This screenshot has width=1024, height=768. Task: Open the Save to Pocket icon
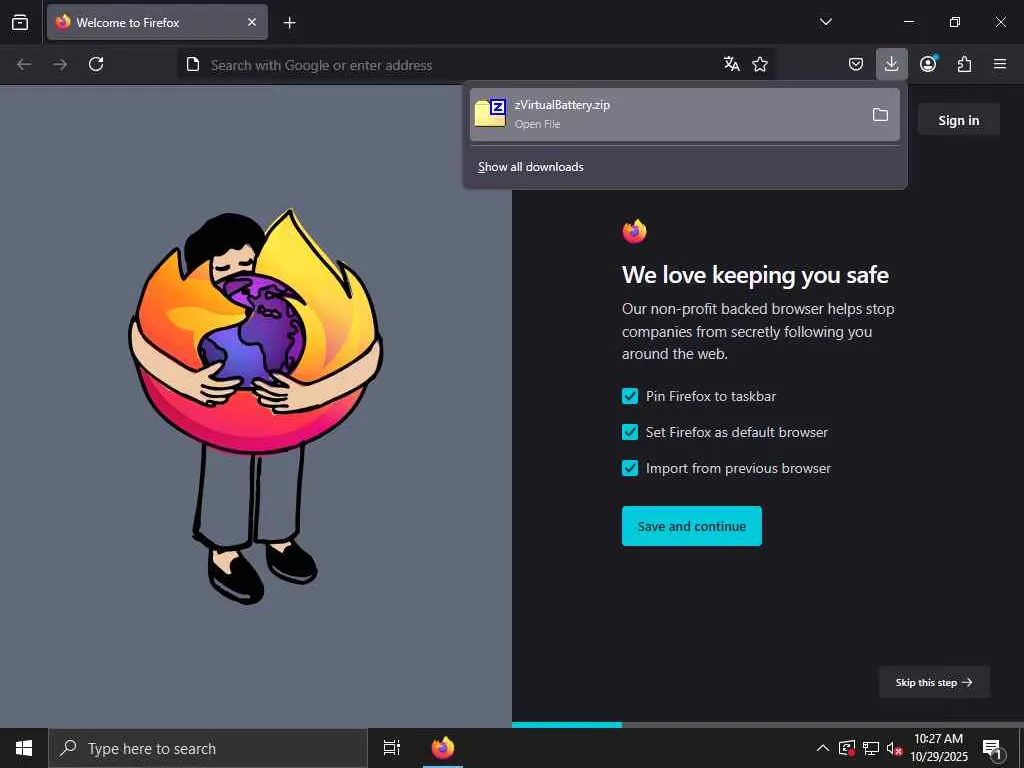coord(856,64)
